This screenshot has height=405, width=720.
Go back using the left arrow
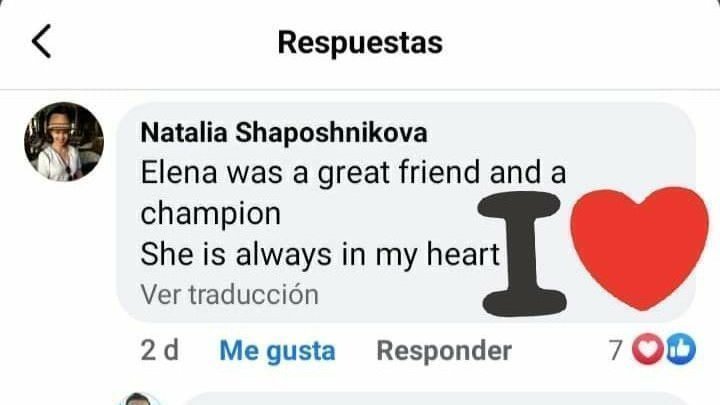tap(41, 41)
